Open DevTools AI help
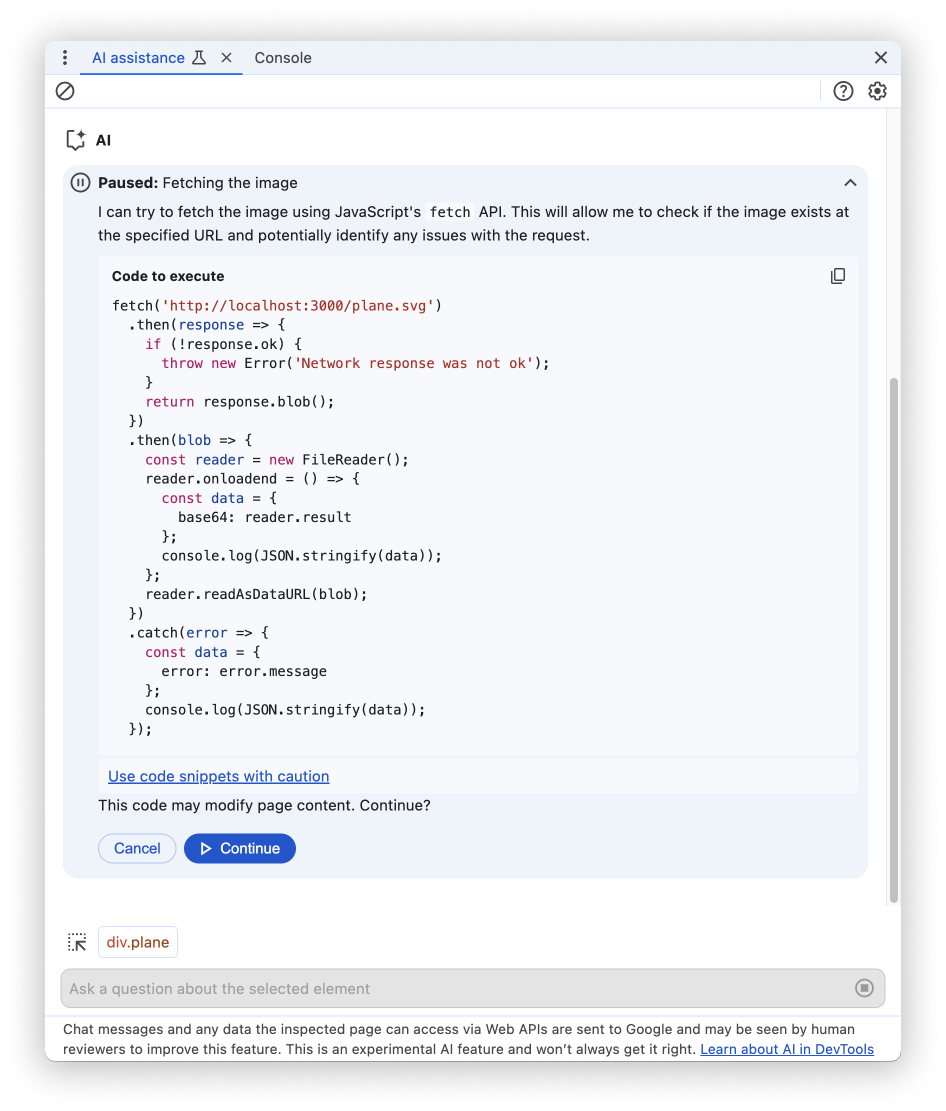 coord(843,91)
